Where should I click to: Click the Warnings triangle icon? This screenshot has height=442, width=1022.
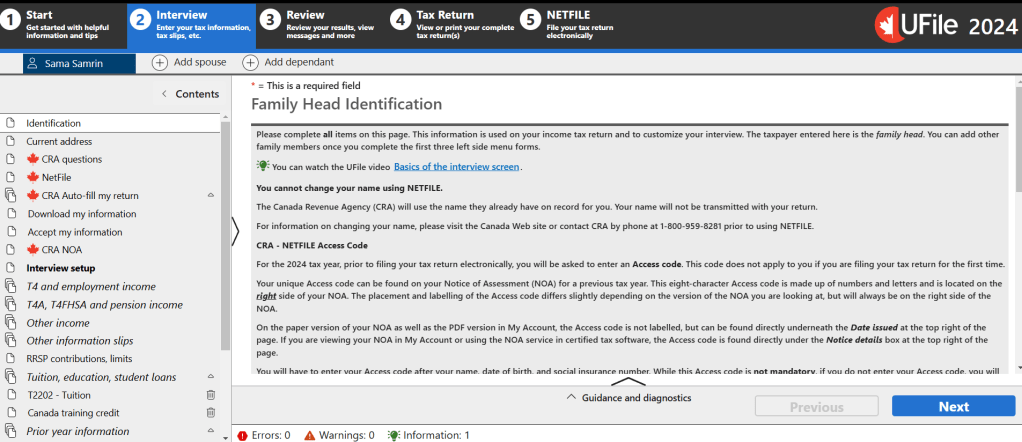click(x=310, y=435)
